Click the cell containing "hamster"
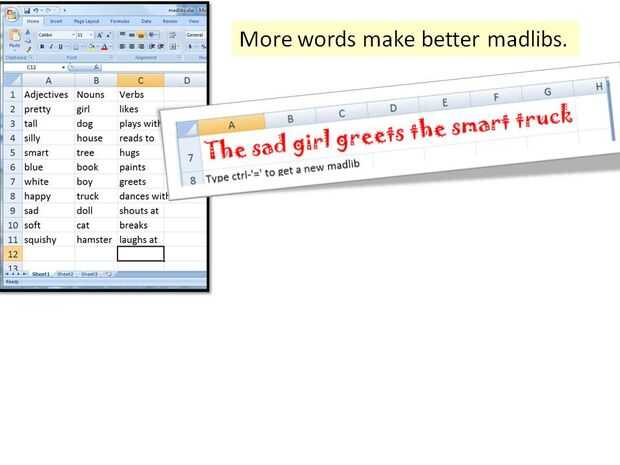620x465 pixels. point(96,240)
